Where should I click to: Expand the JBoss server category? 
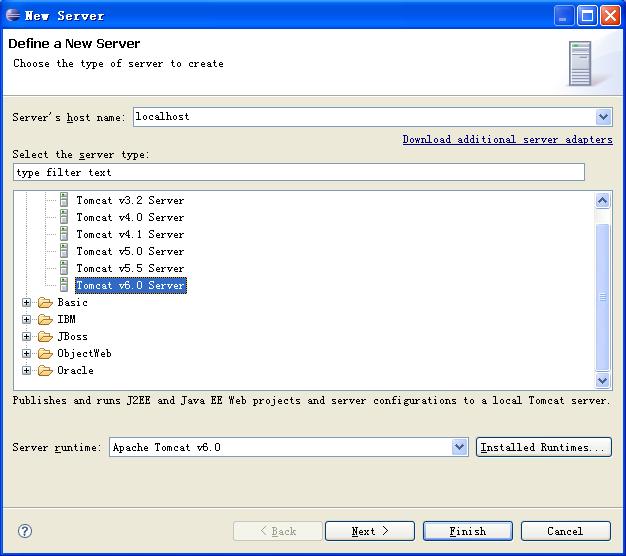coord(26,336)
